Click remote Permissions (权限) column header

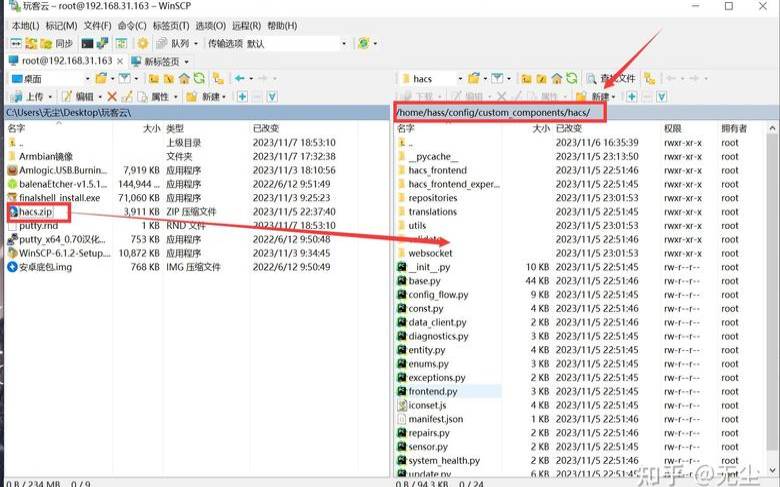point(689,128)
